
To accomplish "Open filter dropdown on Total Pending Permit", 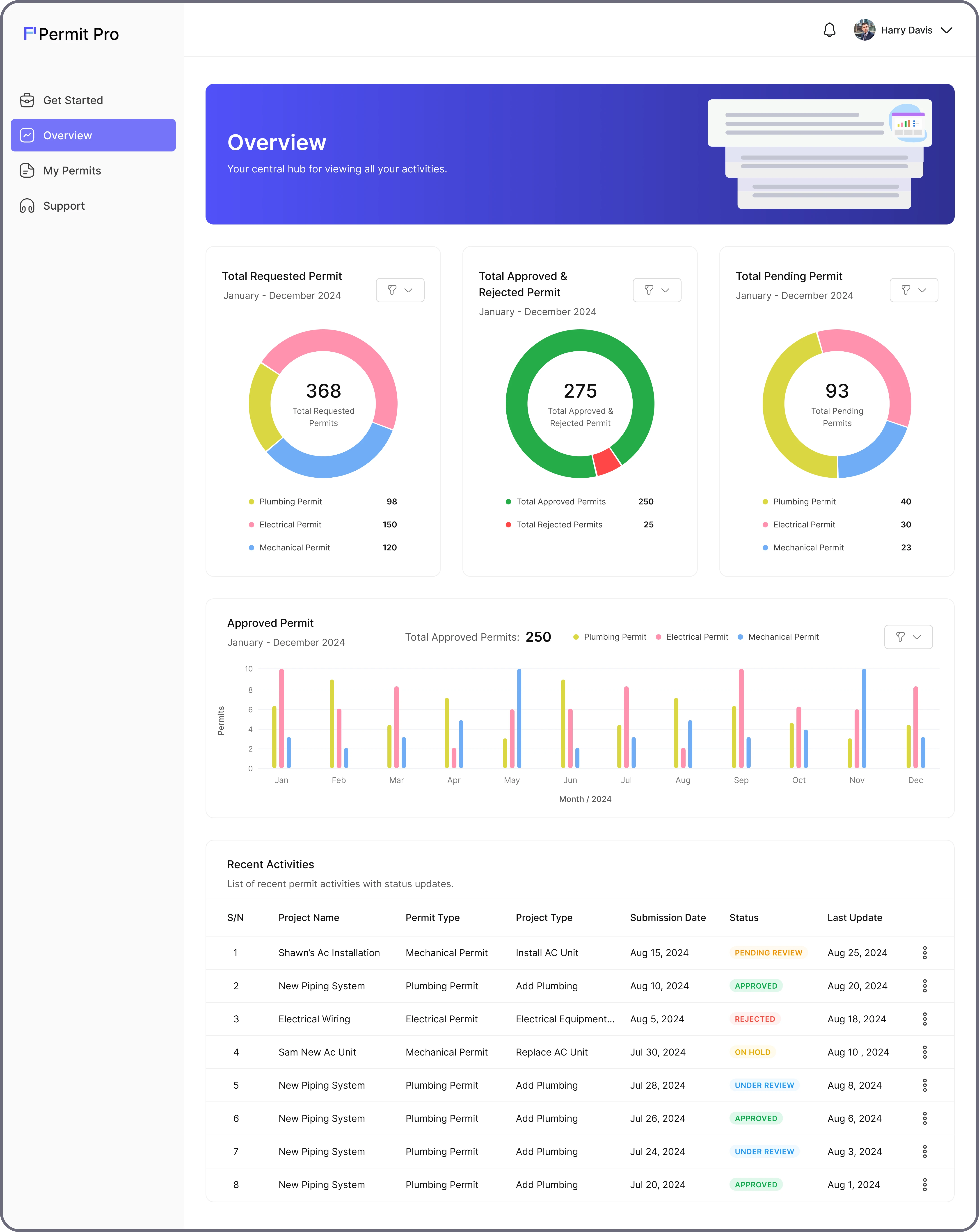I will coord(914,290).
